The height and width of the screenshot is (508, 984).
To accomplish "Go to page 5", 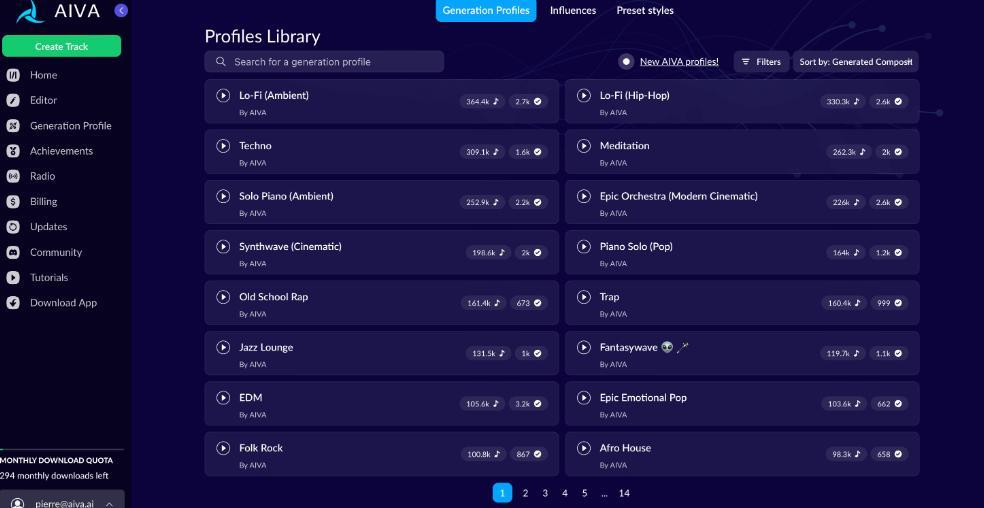I will (584, 493).
